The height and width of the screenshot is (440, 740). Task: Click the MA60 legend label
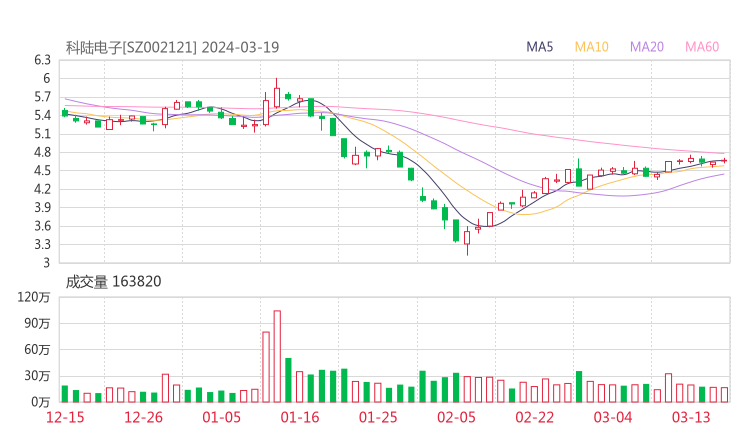tap(702, 47)
